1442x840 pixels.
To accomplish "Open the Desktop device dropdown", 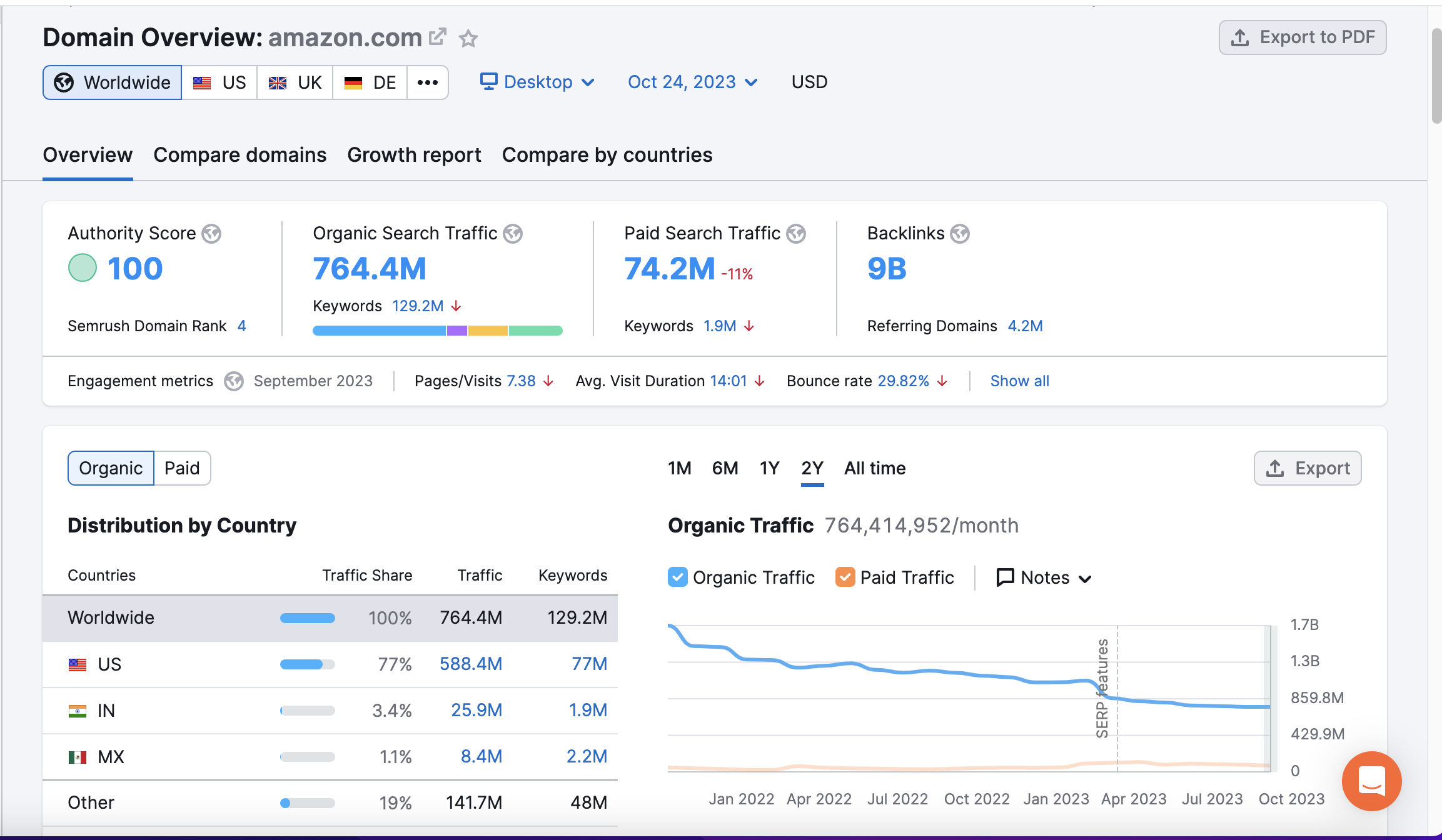I will tap(537, 82).
